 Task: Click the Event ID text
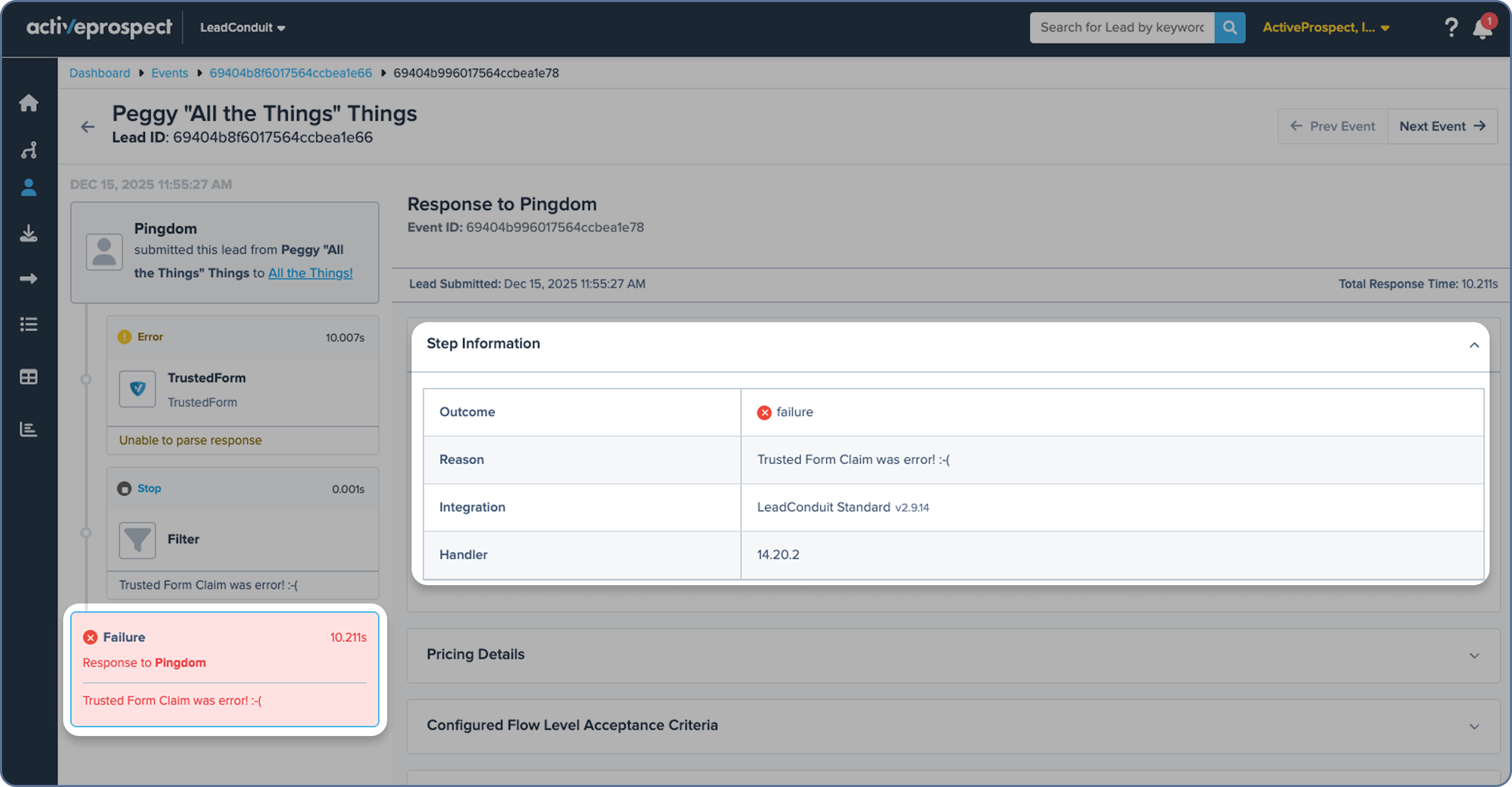pyautogui.click(x=525, y=227)
